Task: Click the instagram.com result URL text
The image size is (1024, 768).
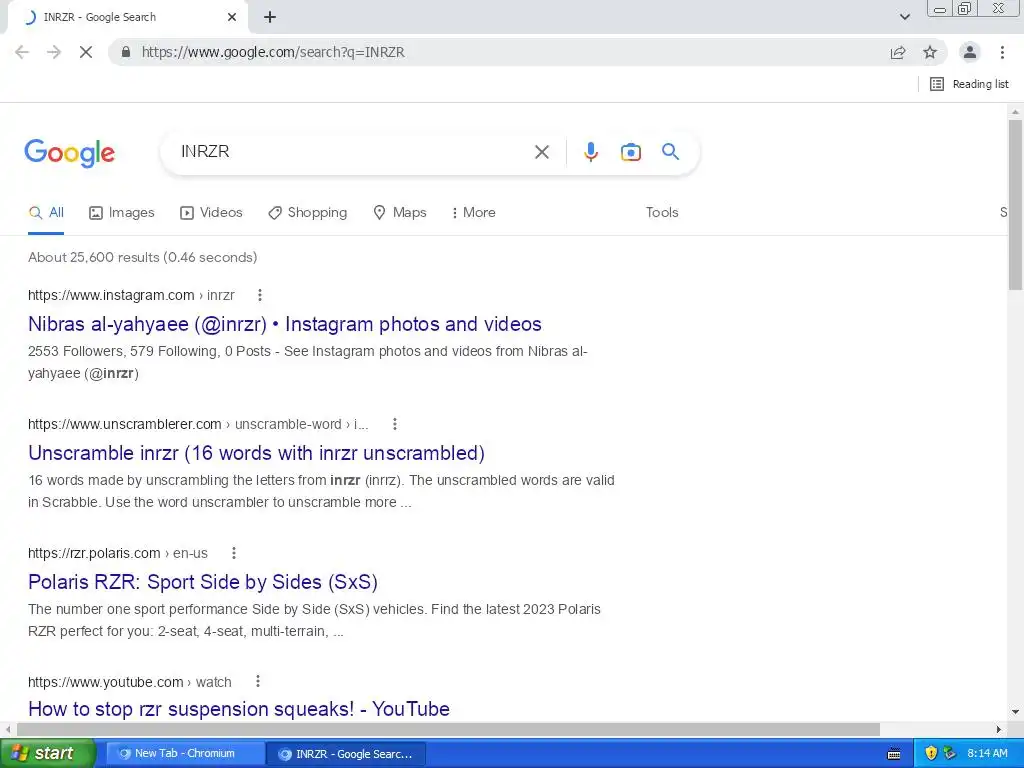Action: (131, 295)
